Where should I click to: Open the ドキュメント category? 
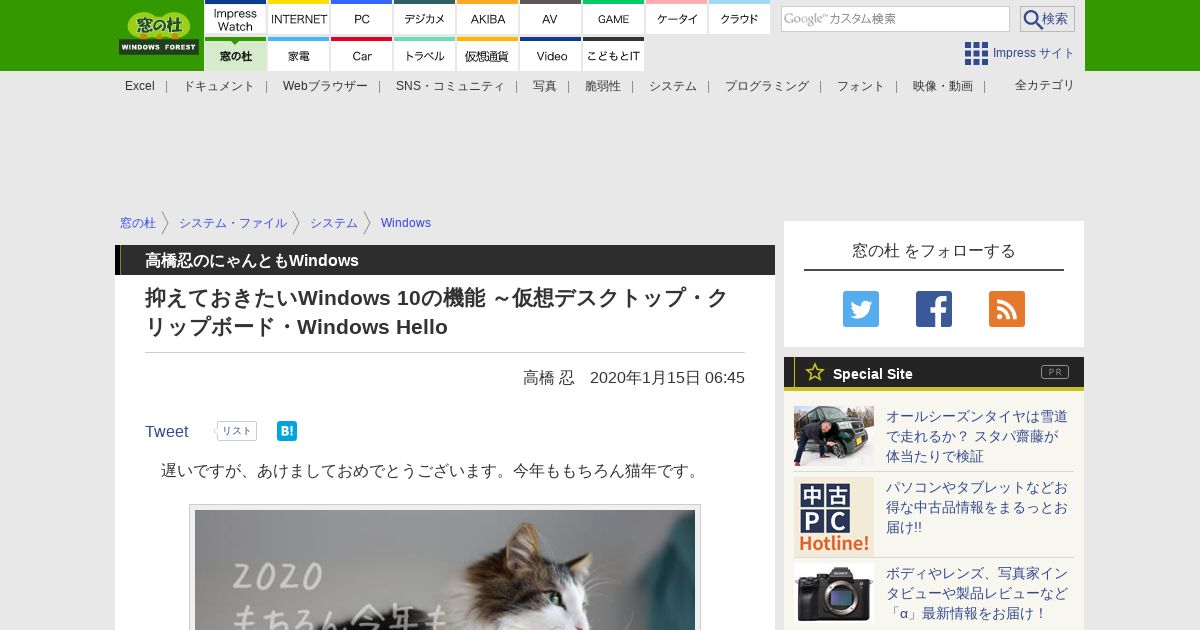(x=218, y=86)
